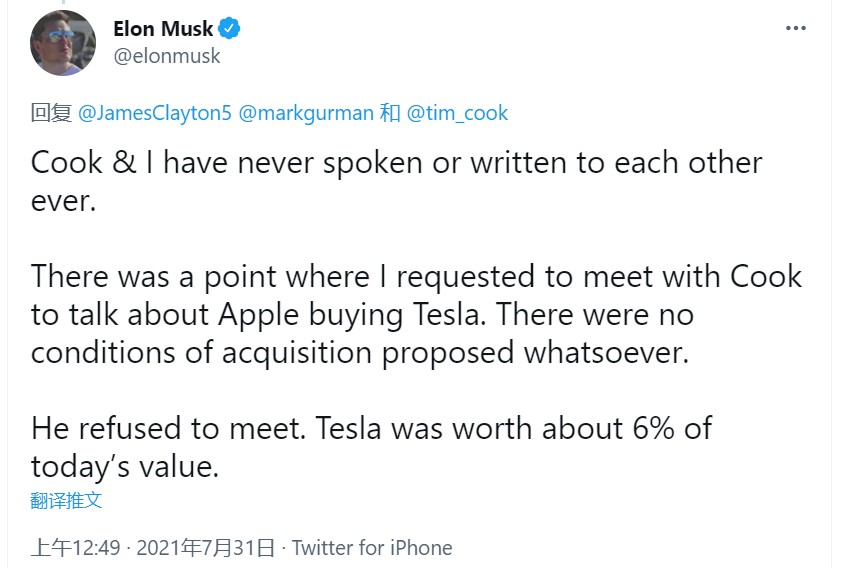Go to the @tim_cook profile mention
This screenshot has height=568, width=844.
click(x=457, y=113)
